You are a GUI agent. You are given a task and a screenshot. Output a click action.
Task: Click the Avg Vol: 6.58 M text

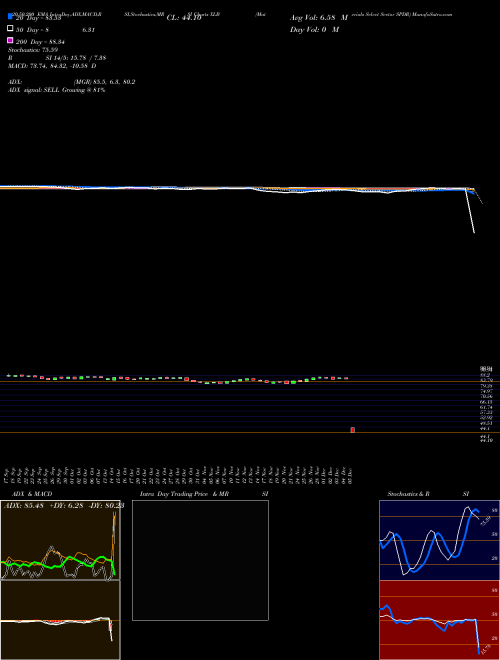pyautogui.click(x=319, y=18)
